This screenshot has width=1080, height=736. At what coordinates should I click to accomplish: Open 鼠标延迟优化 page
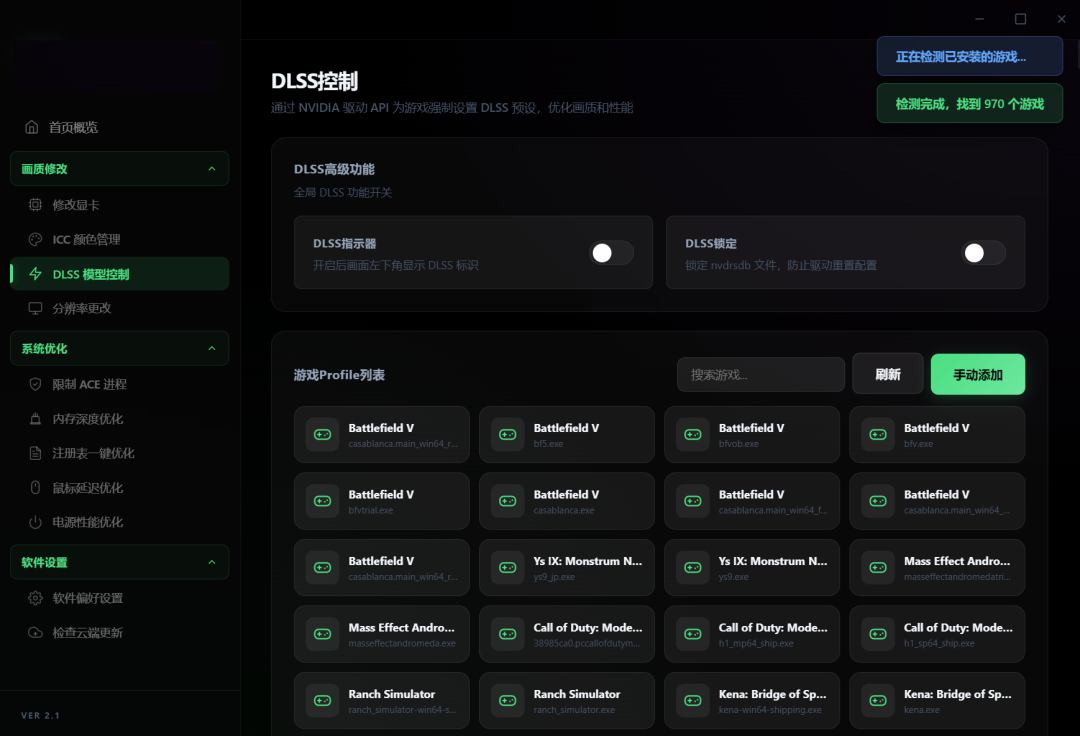[119, 487]
